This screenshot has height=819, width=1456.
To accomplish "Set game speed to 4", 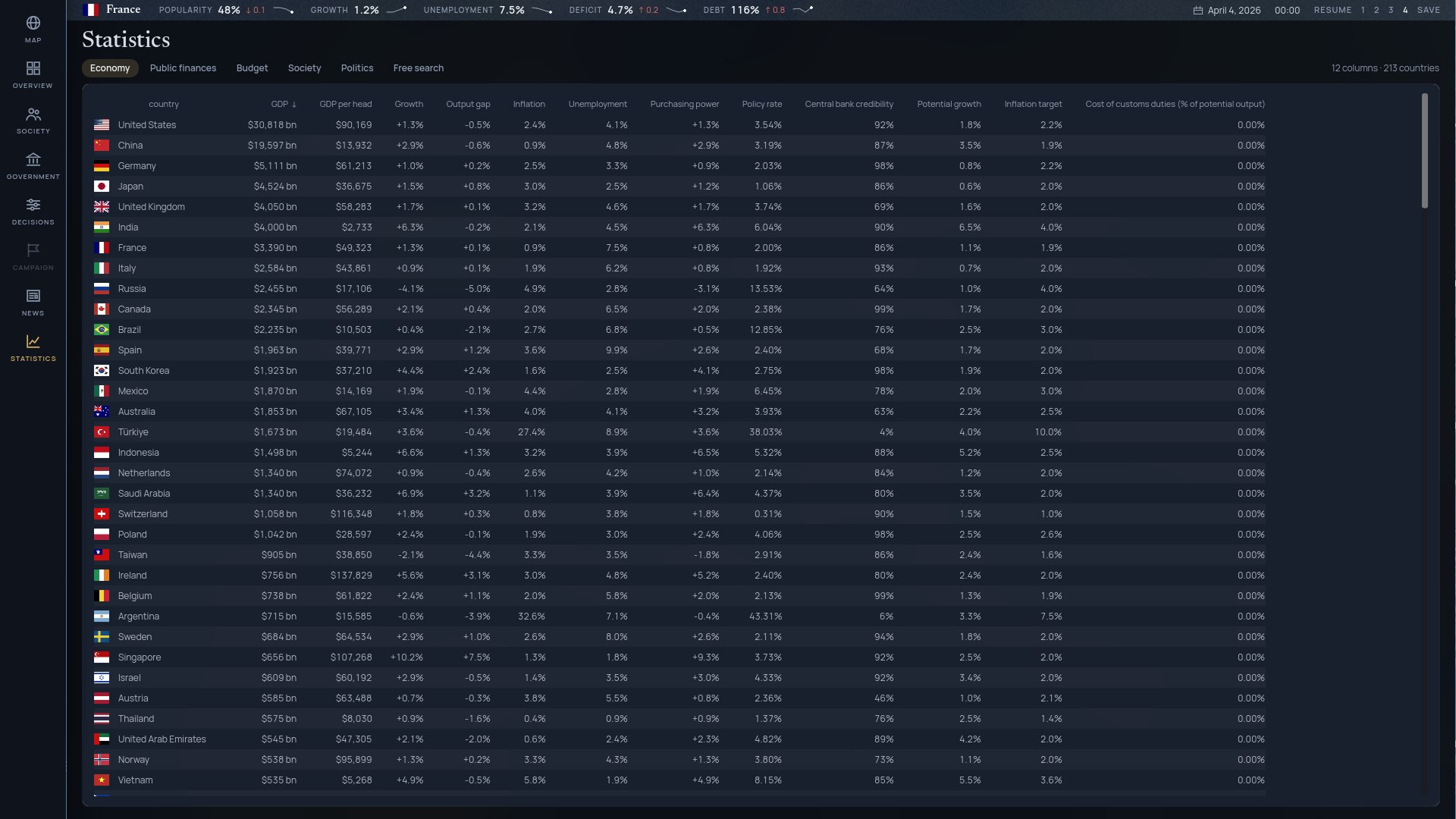I will coord(1405,11).
